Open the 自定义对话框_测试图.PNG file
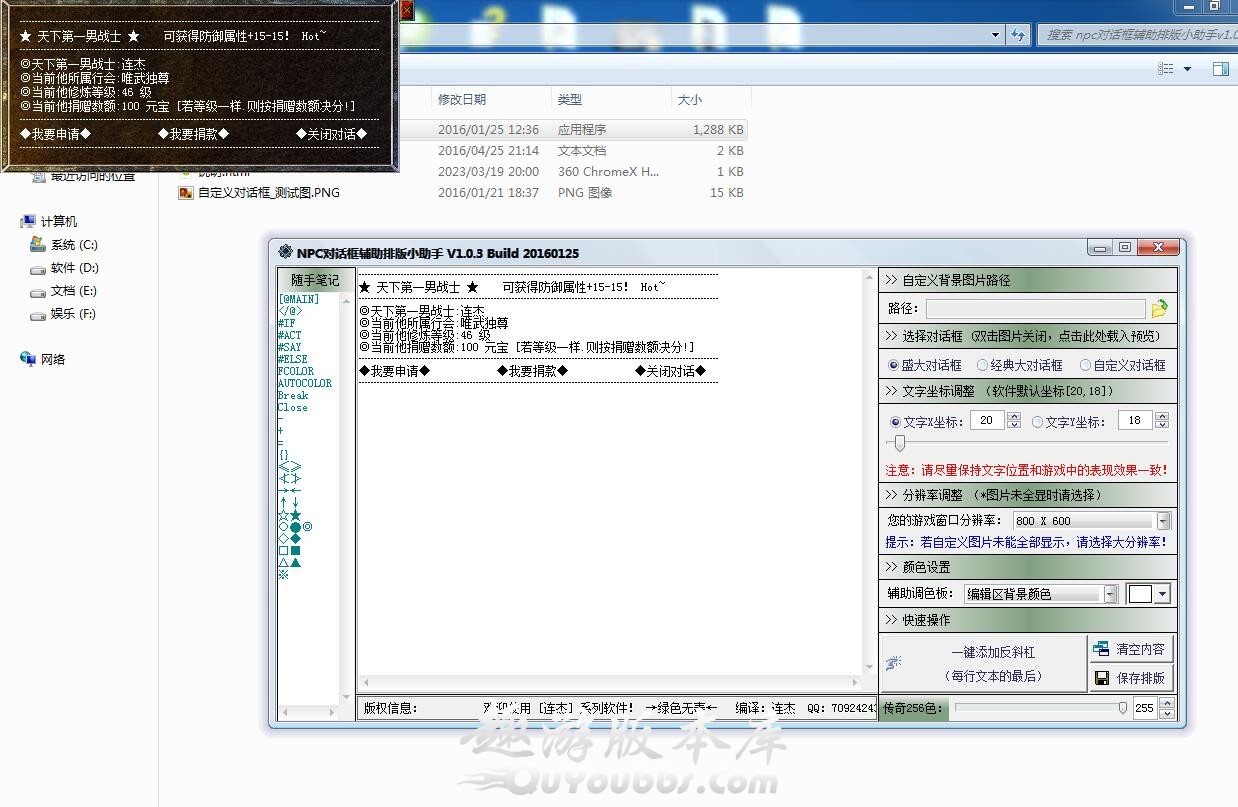This screenshot has width=1238, height=807. click(x=268, y=193)
